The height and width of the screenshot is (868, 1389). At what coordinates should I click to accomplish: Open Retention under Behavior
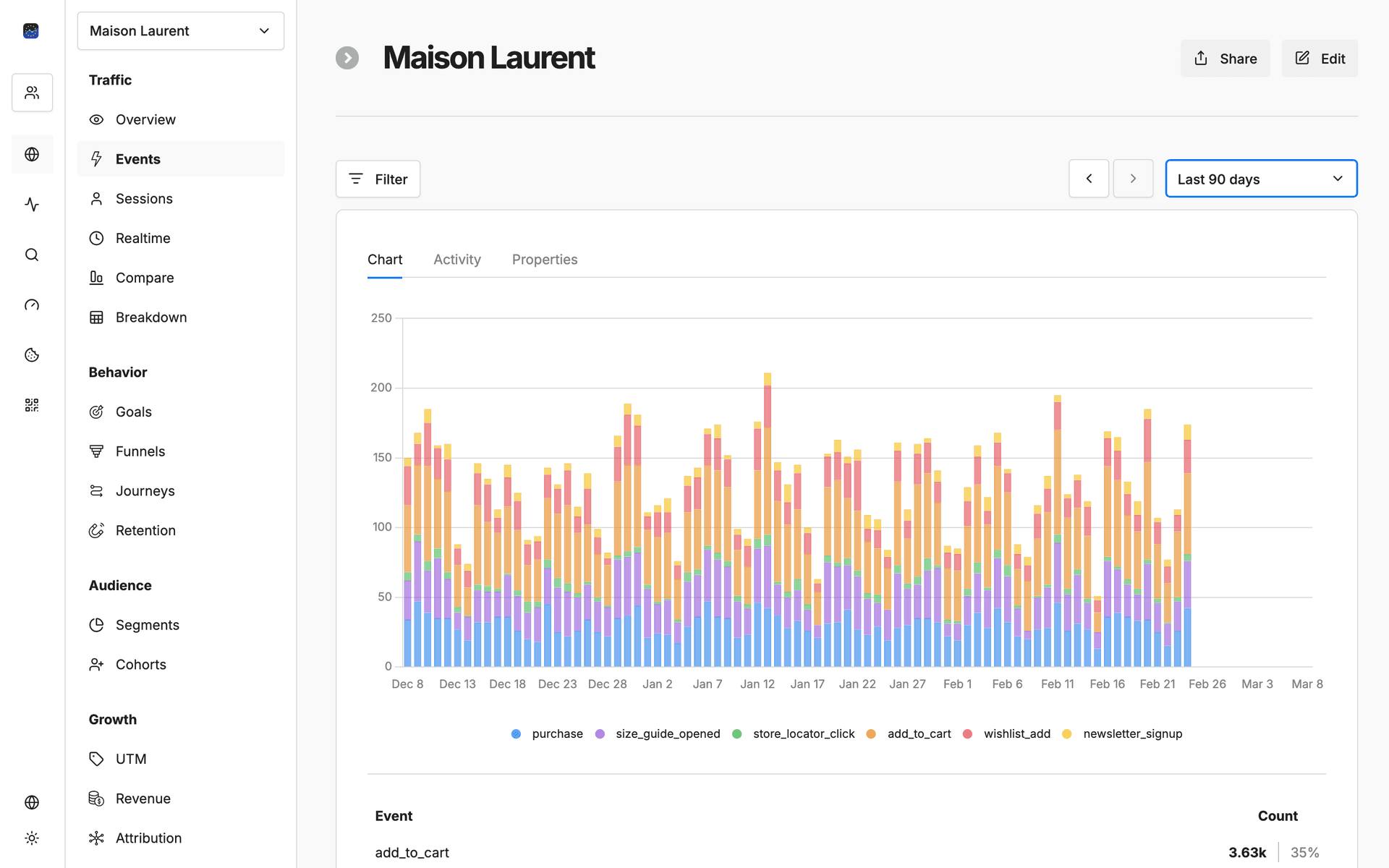click(181, 530)
